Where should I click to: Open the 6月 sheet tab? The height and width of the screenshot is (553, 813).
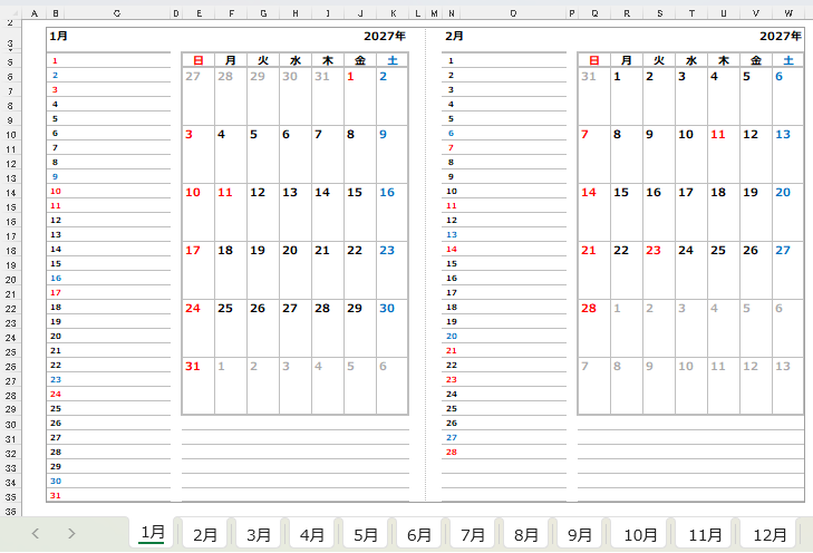tap(418, 534)
